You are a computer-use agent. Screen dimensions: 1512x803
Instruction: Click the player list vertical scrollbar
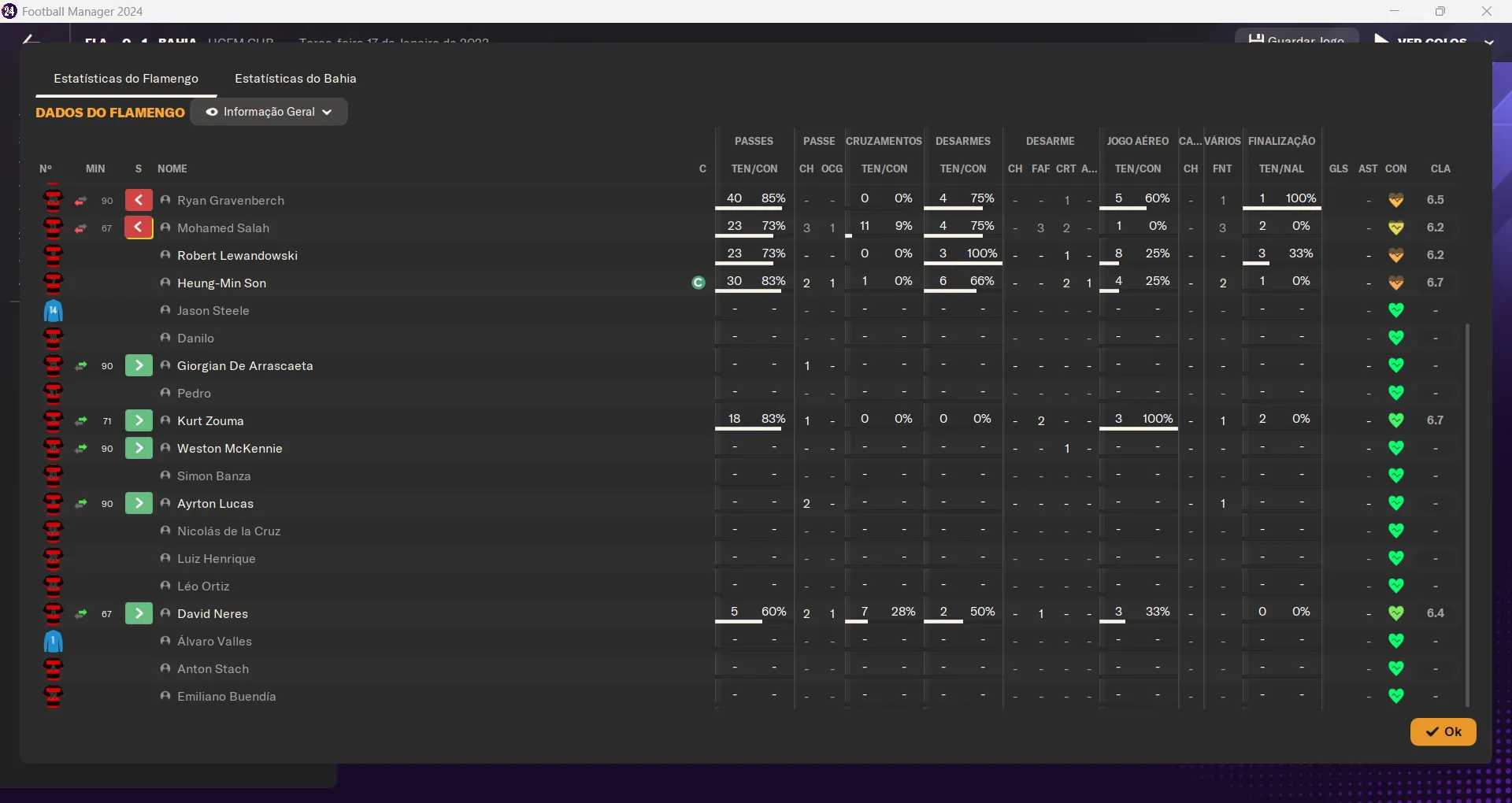[x=1467, y=515]
